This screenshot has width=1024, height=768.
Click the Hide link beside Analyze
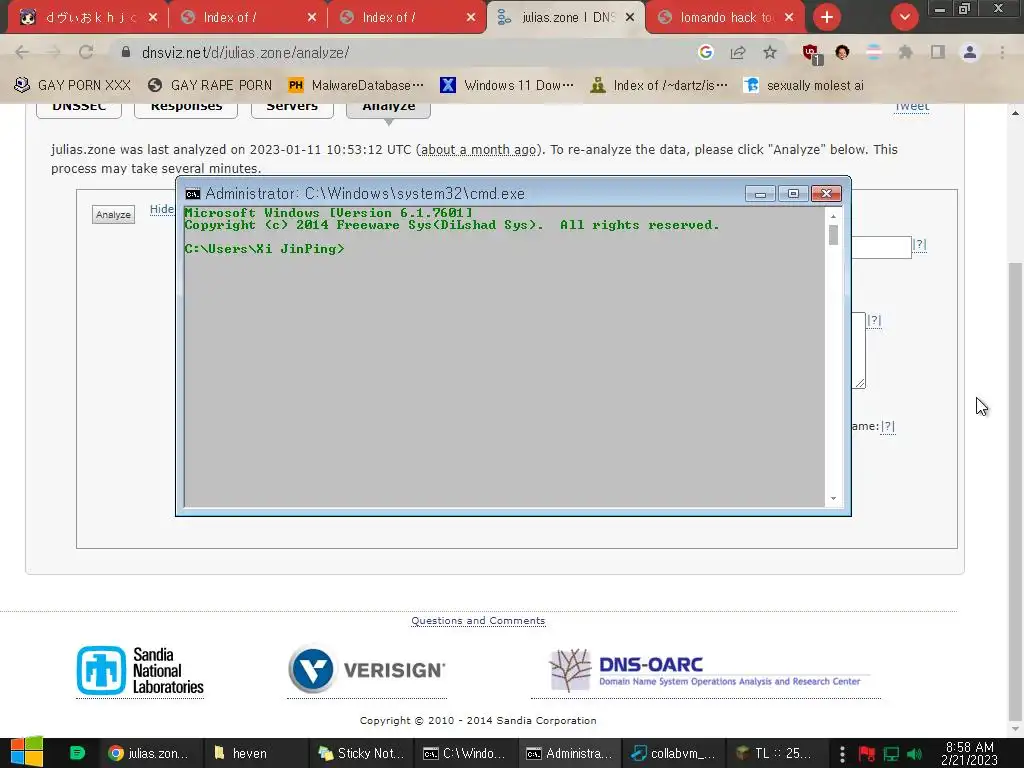[x=162, y=209]
